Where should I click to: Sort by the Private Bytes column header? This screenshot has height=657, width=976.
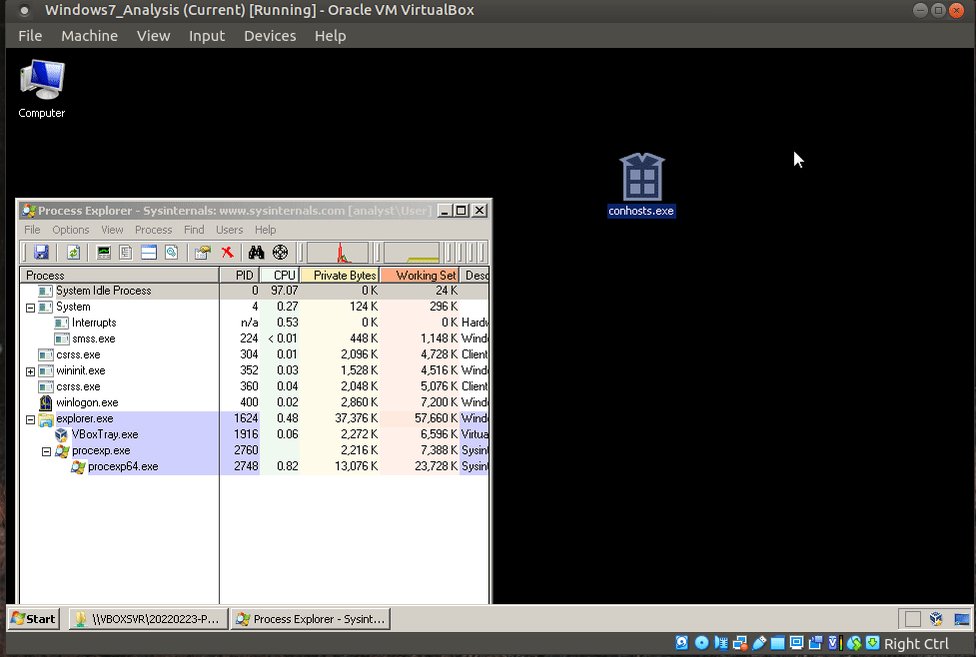point(340,275)
